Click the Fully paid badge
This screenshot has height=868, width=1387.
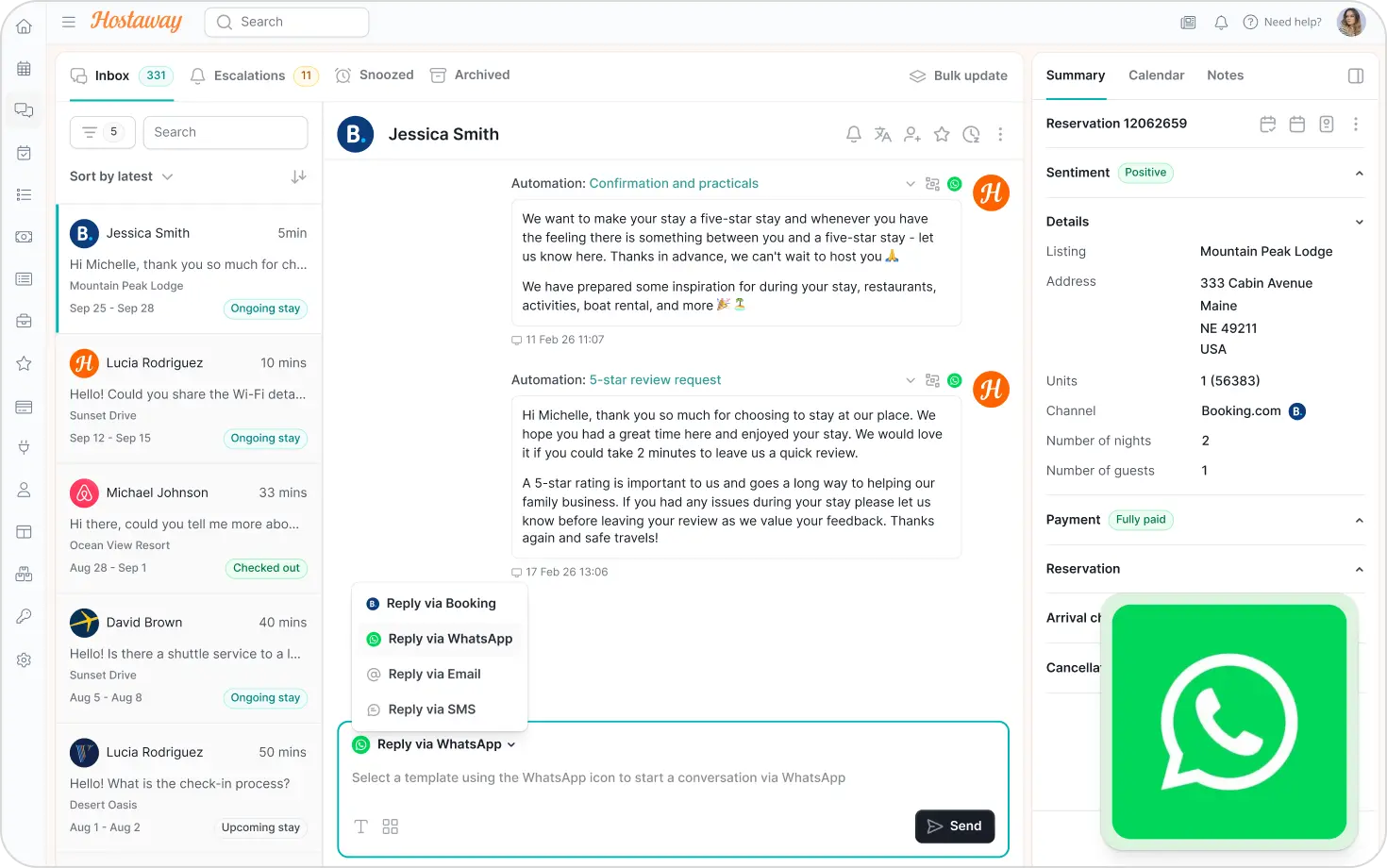[1141, 520]
